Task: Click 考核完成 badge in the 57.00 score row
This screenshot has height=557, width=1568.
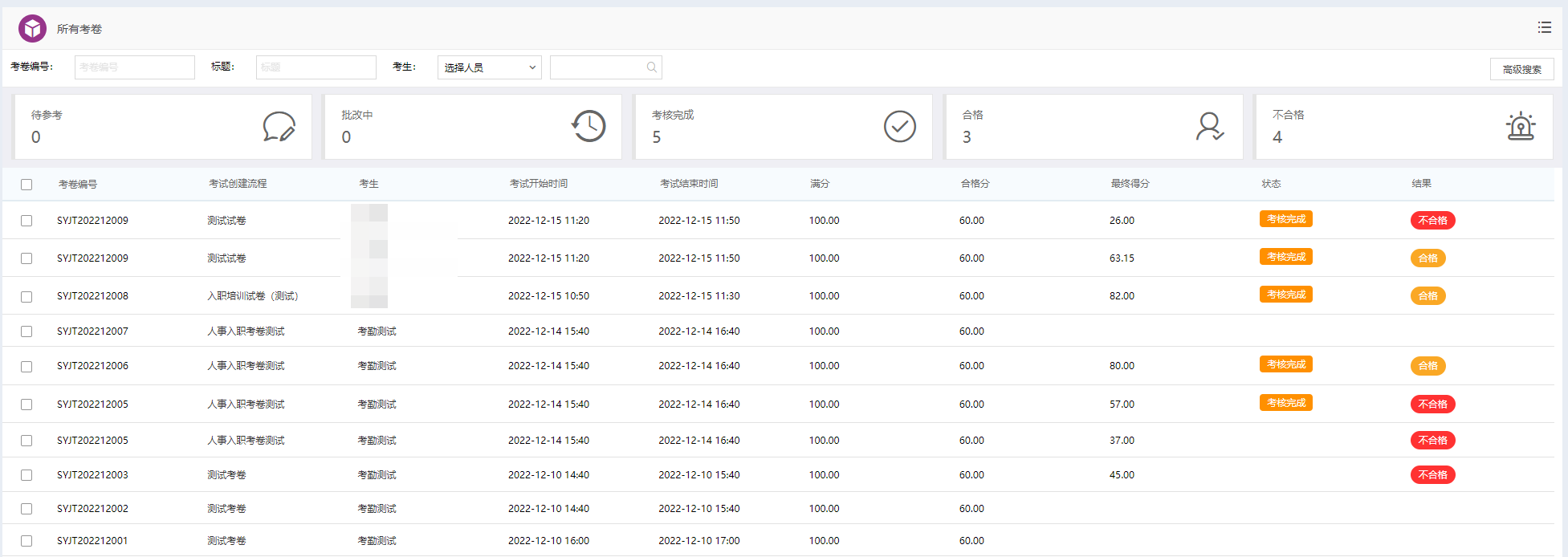Action: point(1286,403)
